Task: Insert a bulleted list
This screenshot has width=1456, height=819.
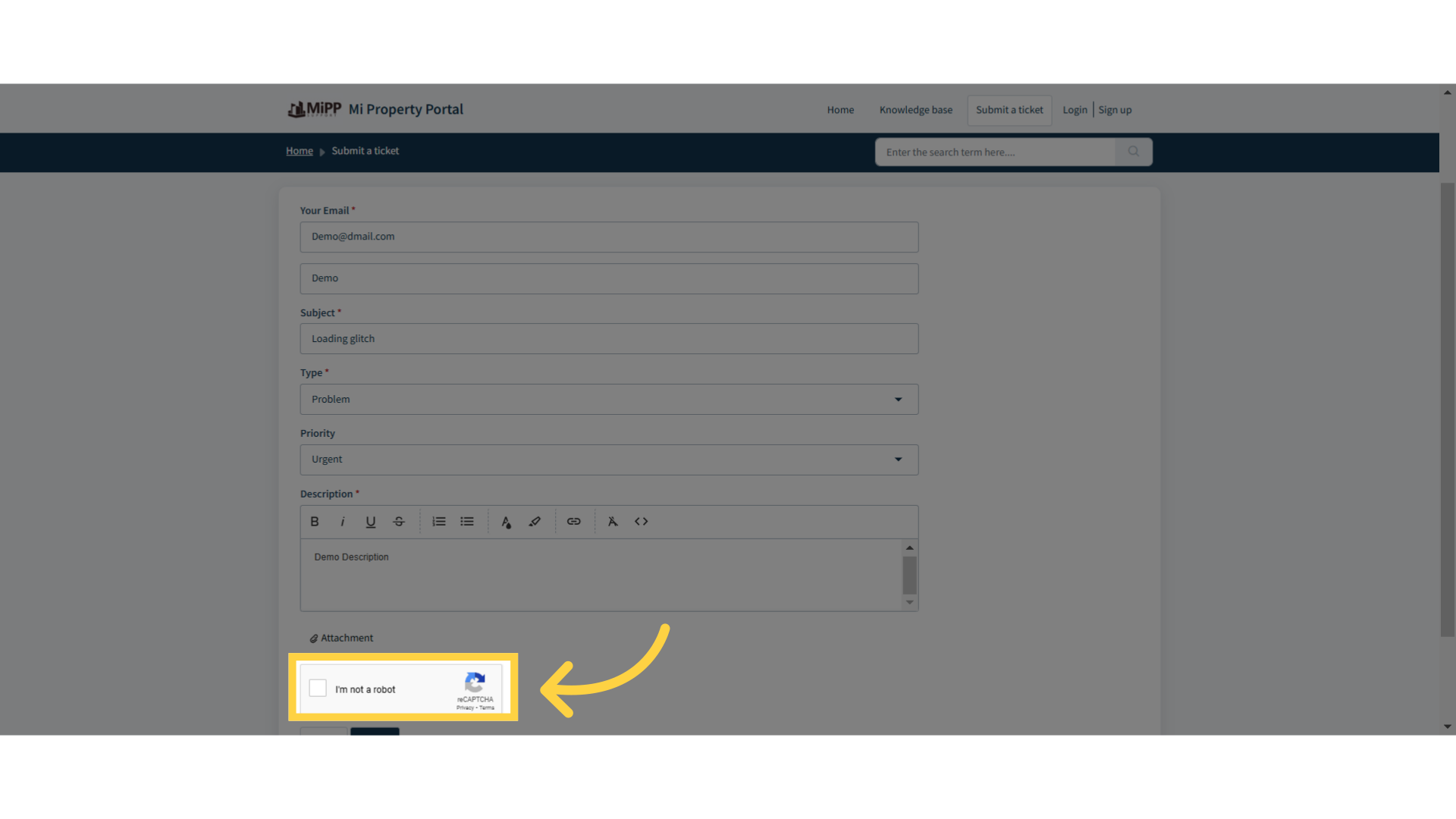Action: (467, 522)
